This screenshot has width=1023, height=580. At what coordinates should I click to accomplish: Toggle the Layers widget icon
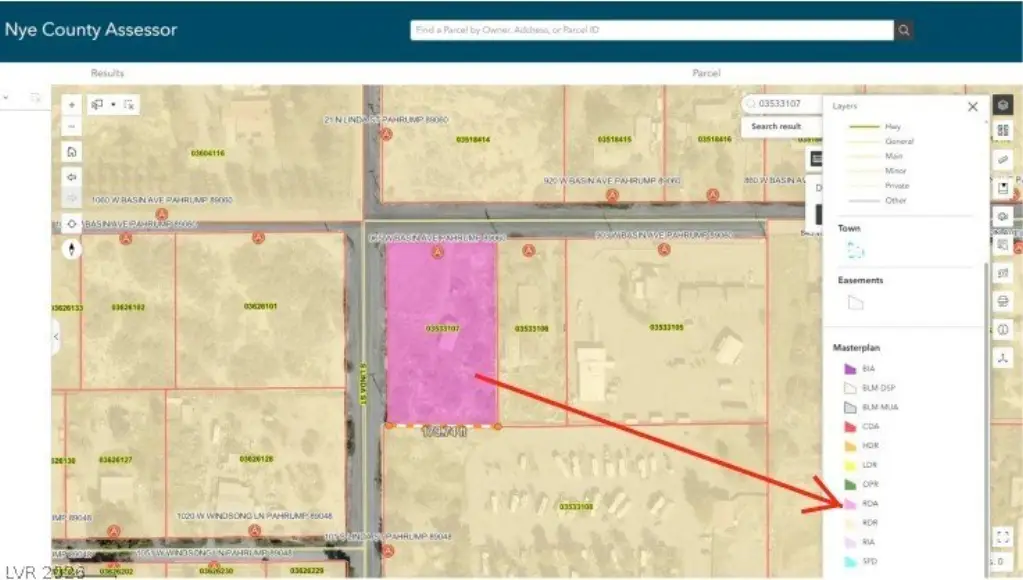pyautogui.click(x=1003, y=104)
